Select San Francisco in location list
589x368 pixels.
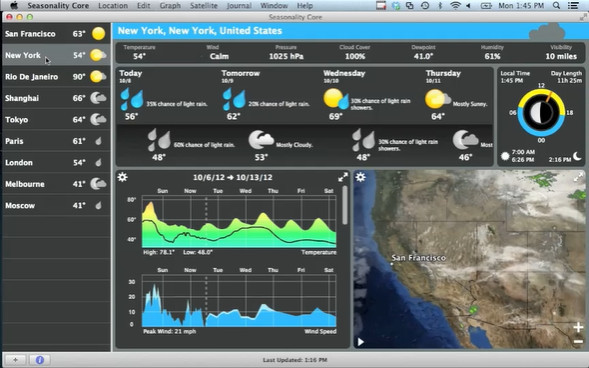56,33
